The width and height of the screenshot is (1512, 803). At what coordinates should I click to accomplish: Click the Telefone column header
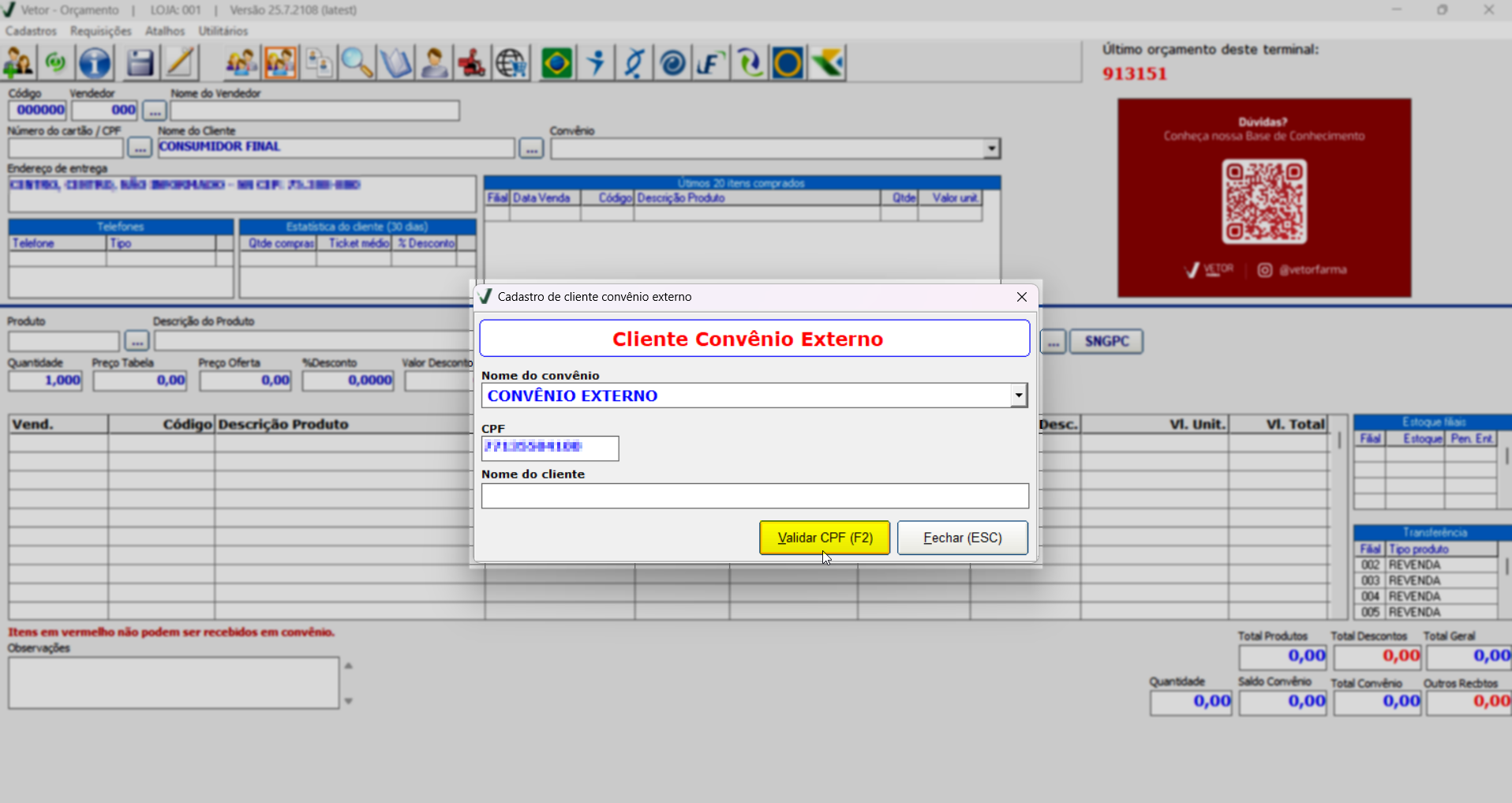click(x=57, y=243)
